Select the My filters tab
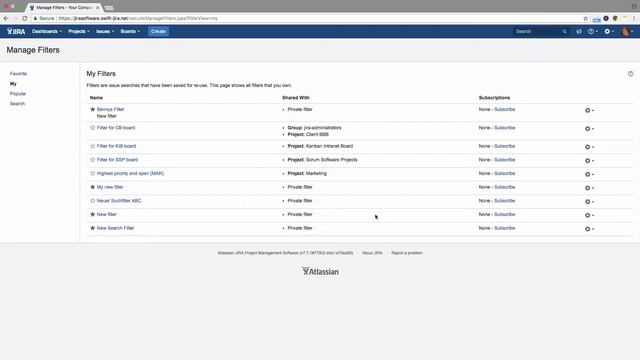 click(x=13, y=84)
